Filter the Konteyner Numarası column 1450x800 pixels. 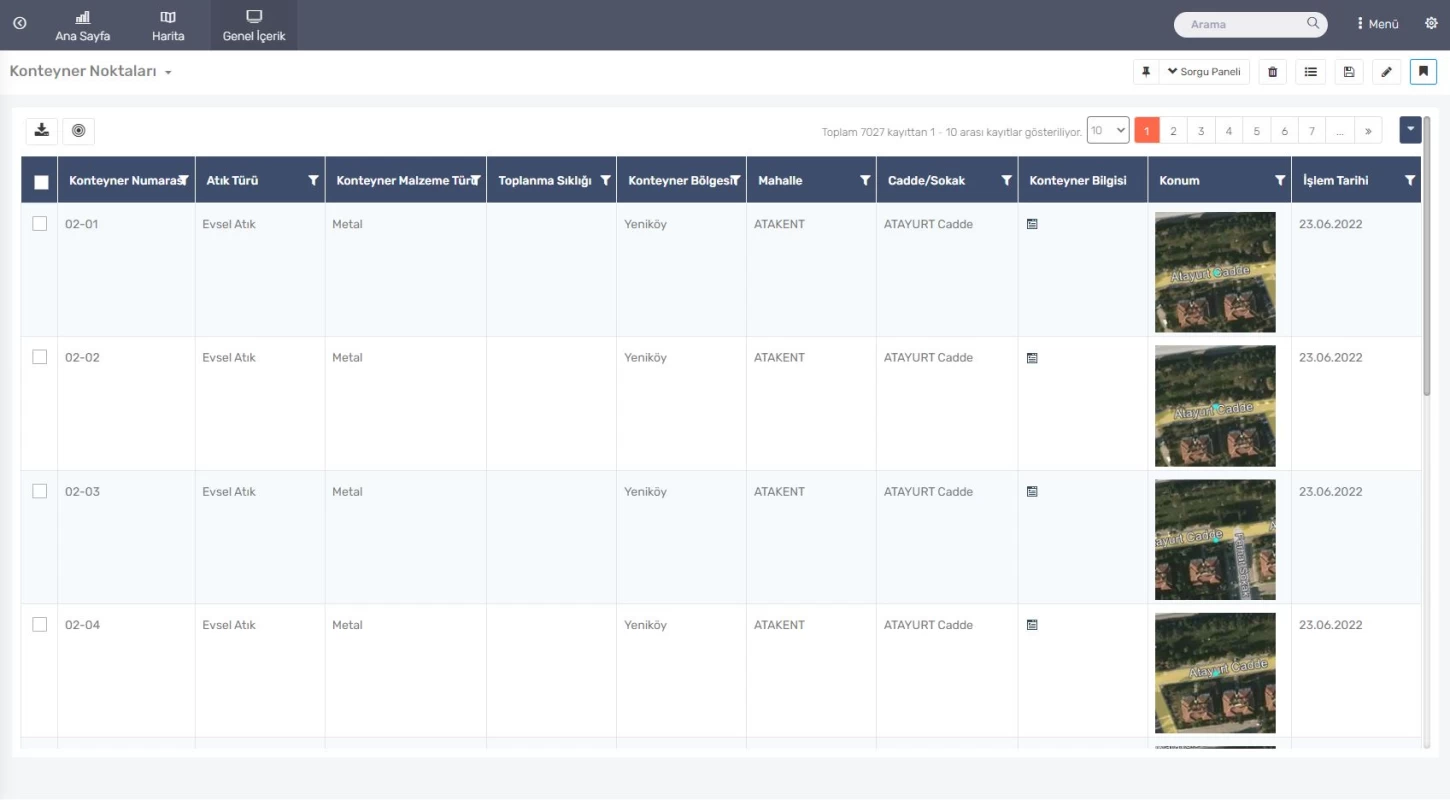(184, 180)
